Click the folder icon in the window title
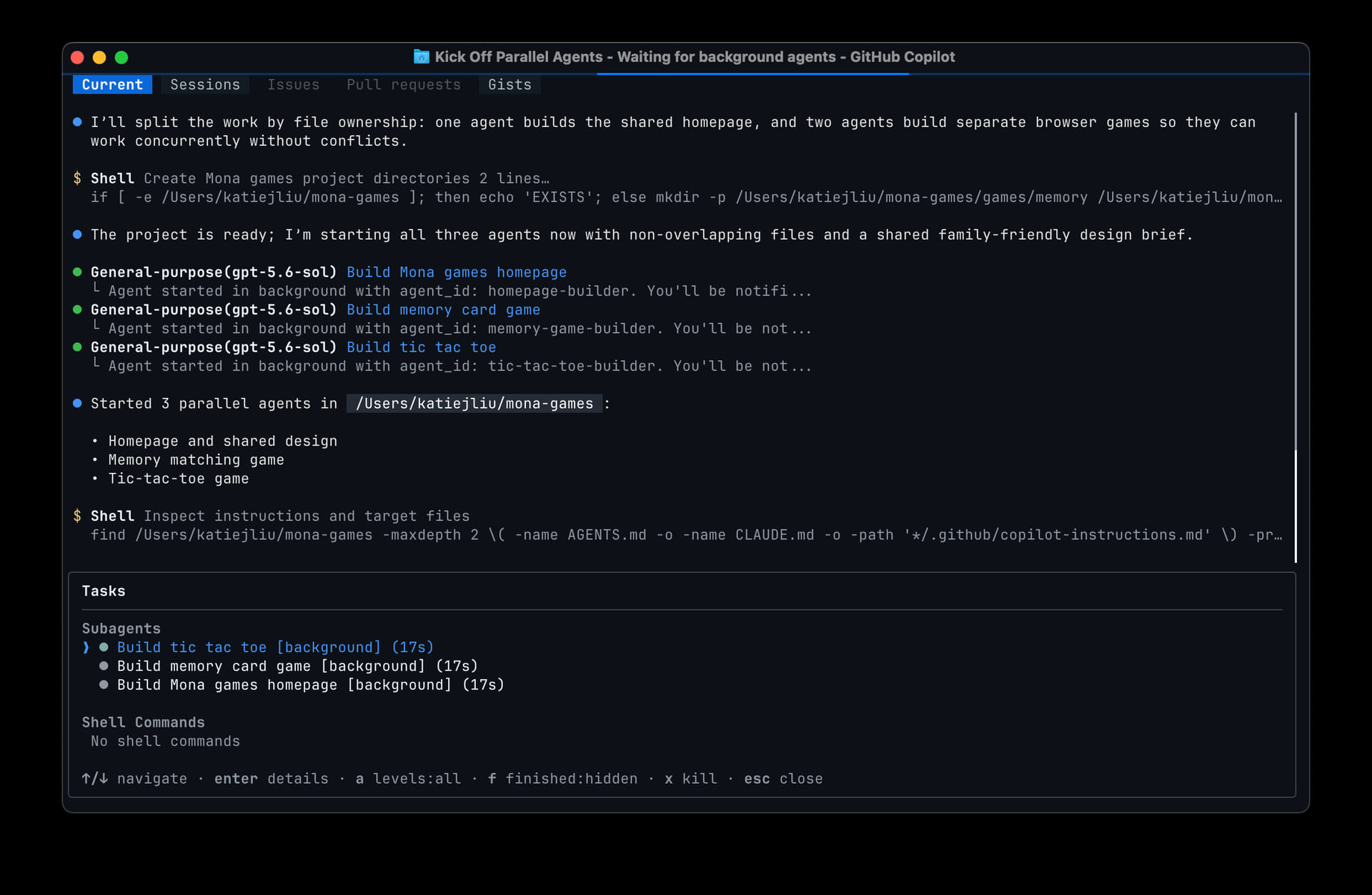Image resolution: width=1372 pixels, height=895 pixels. (422, 56)
